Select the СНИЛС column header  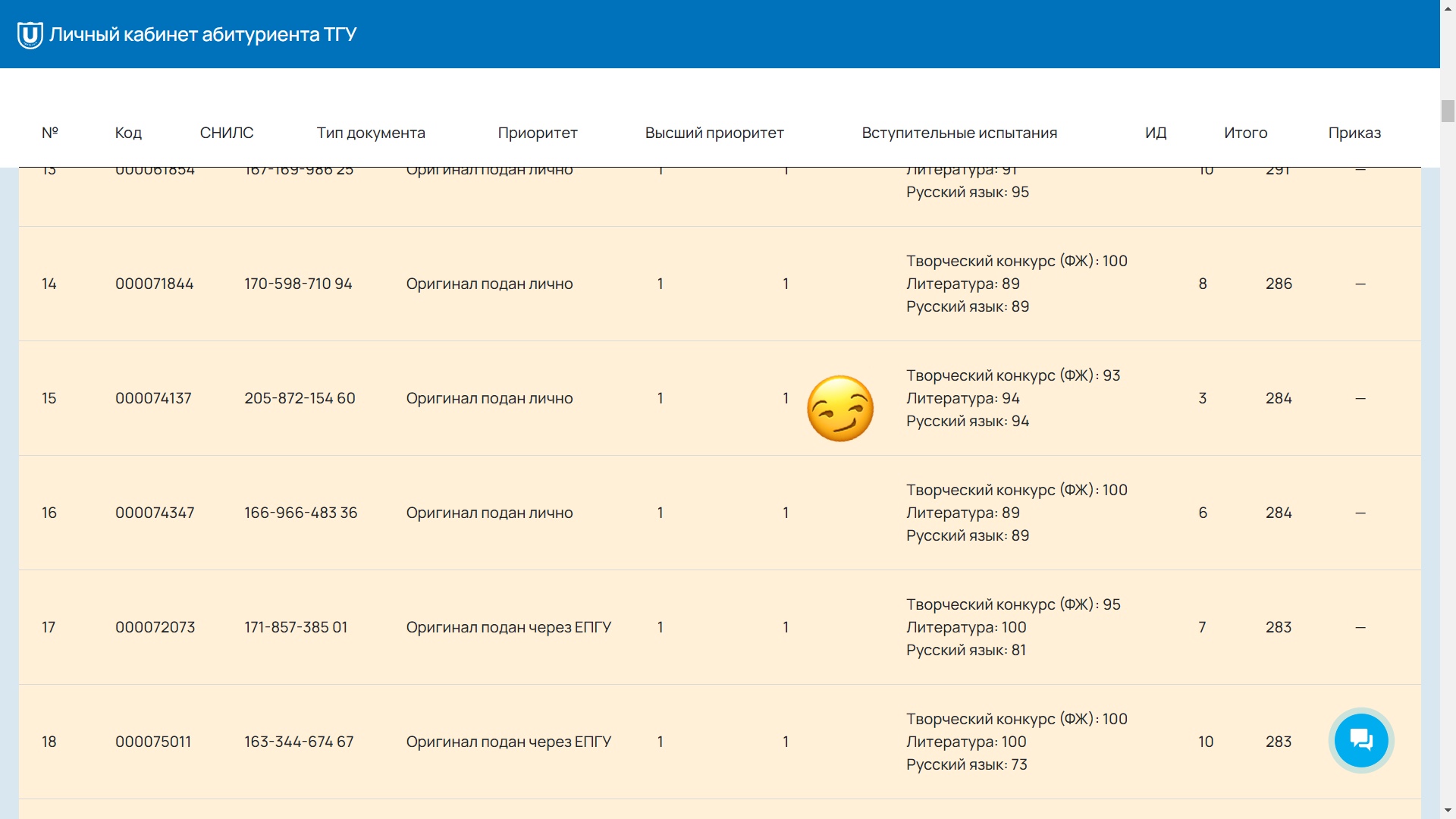(227, 133)
